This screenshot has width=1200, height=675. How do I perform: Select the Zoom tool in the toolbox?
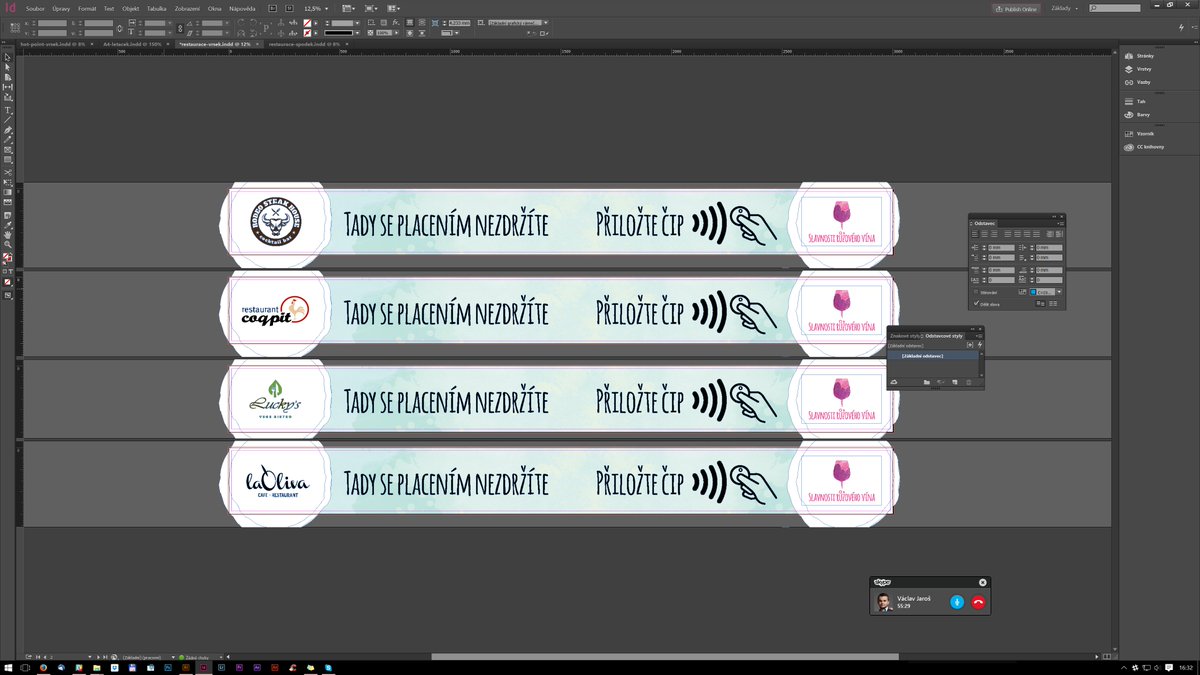(8, 244)
